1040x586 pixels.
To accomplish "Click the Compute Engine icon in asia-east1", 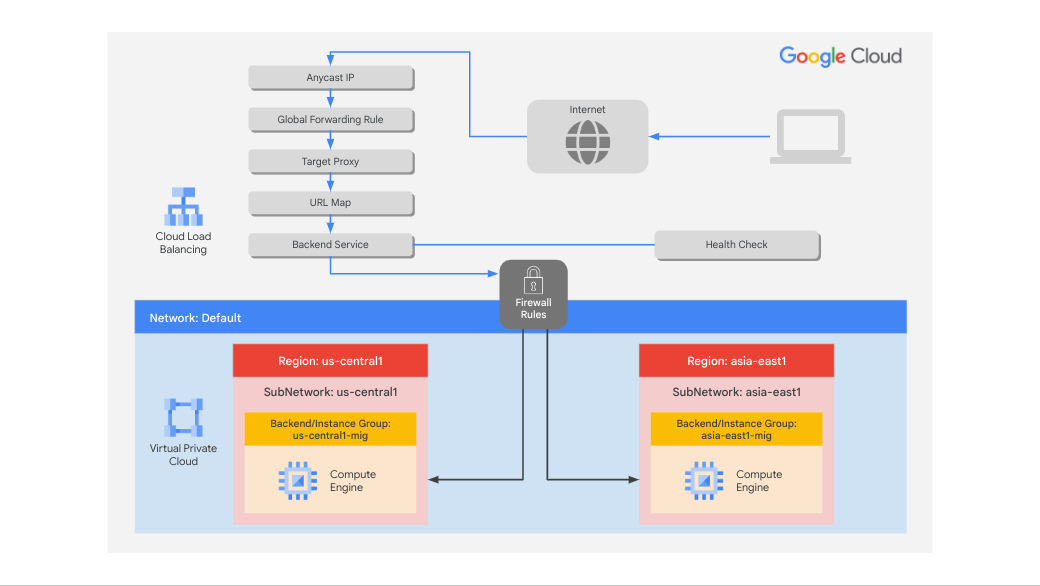I will [704, 481].
